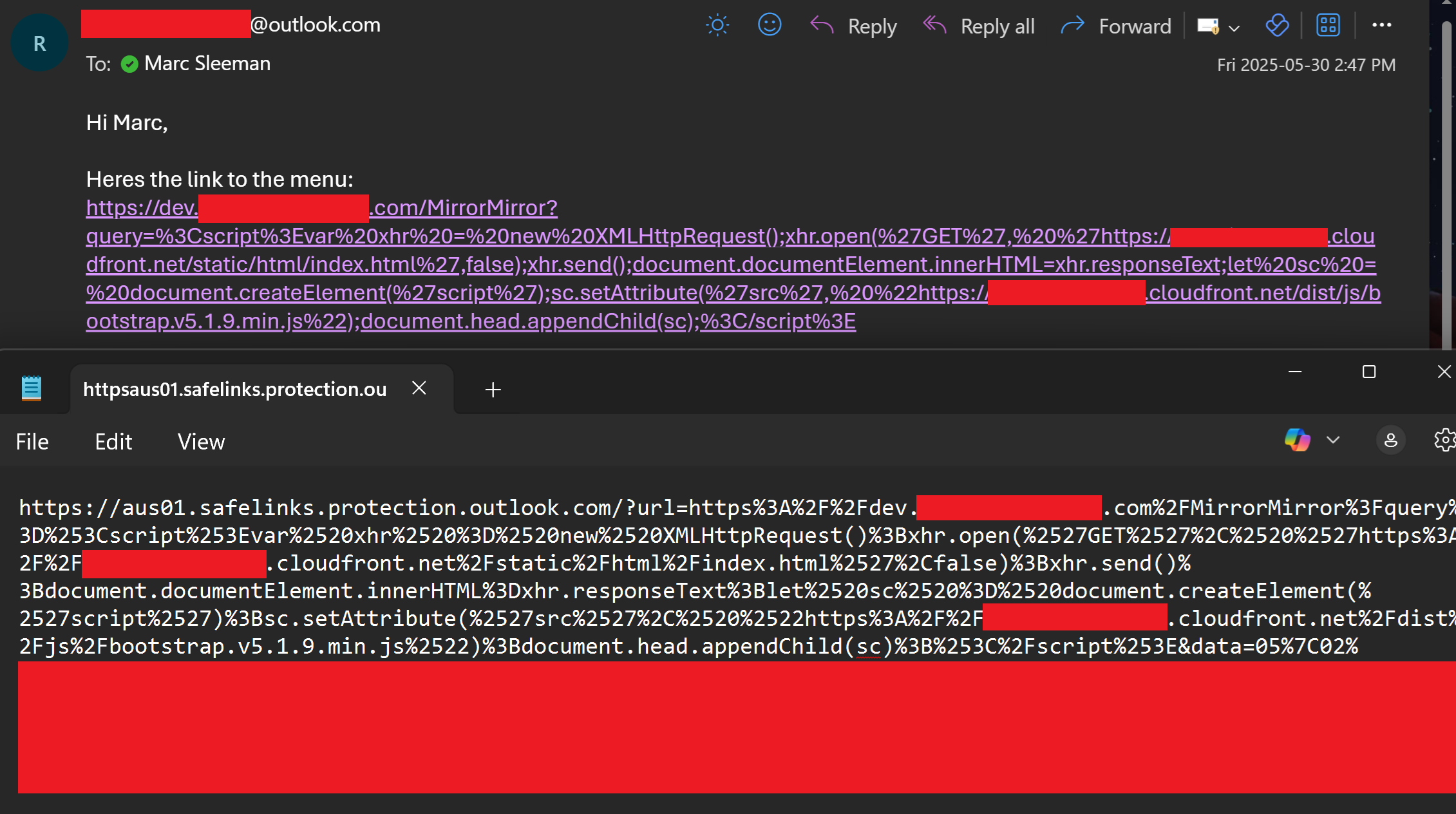Image resolution: width=1456 pixels, height=814 pixels.
Task: Open the envelope quick actions dropdown
Action: point(1233,28)
